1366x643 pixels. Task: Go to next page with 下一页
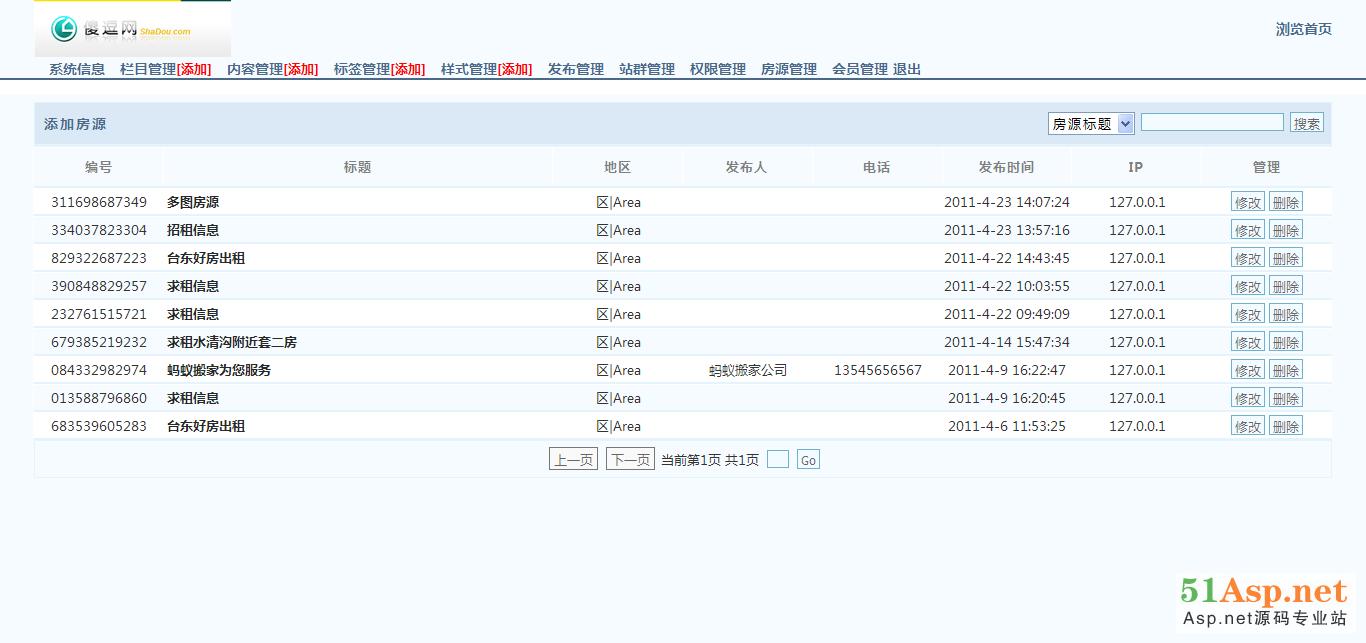click(x=630, y=460)
